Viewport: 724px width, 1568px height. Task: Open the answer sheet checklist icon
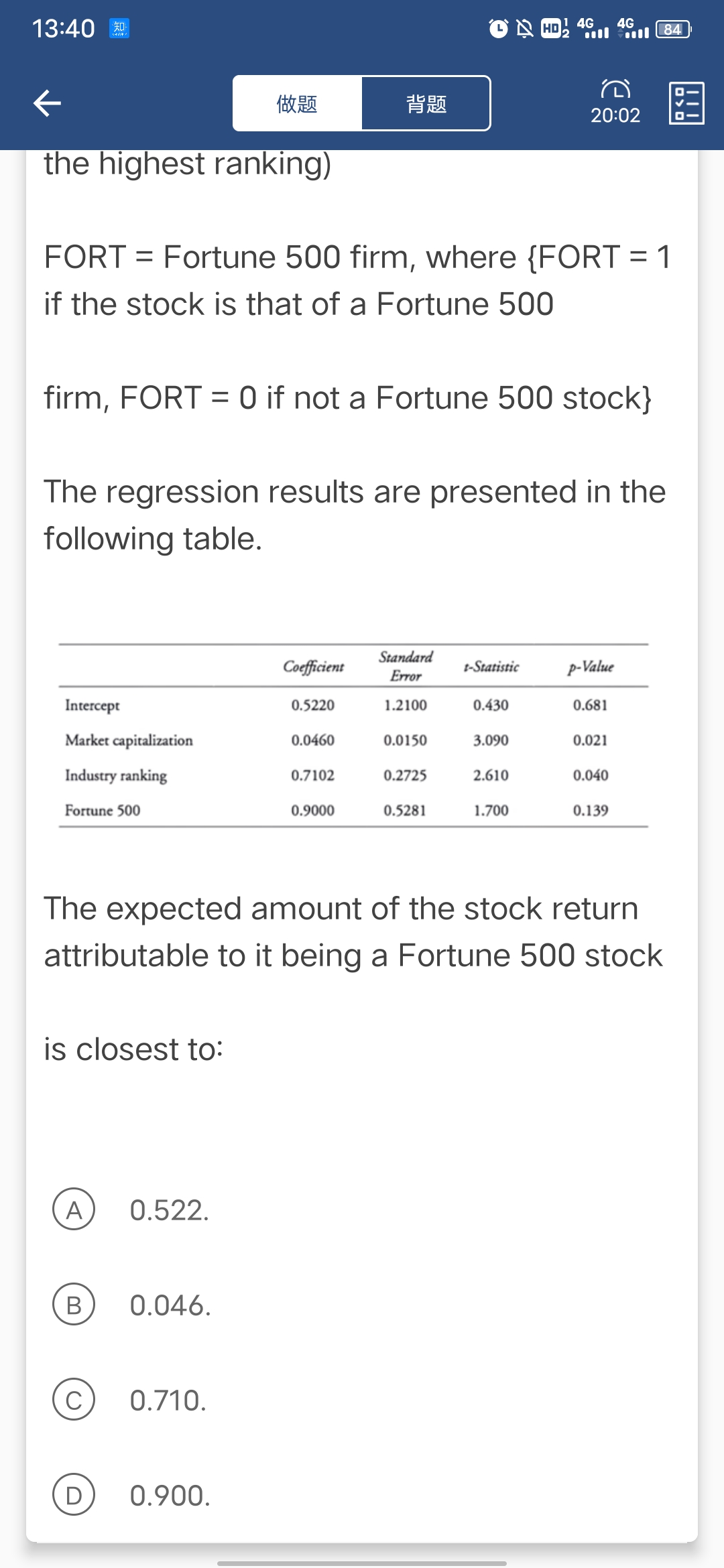pos(686,103)
